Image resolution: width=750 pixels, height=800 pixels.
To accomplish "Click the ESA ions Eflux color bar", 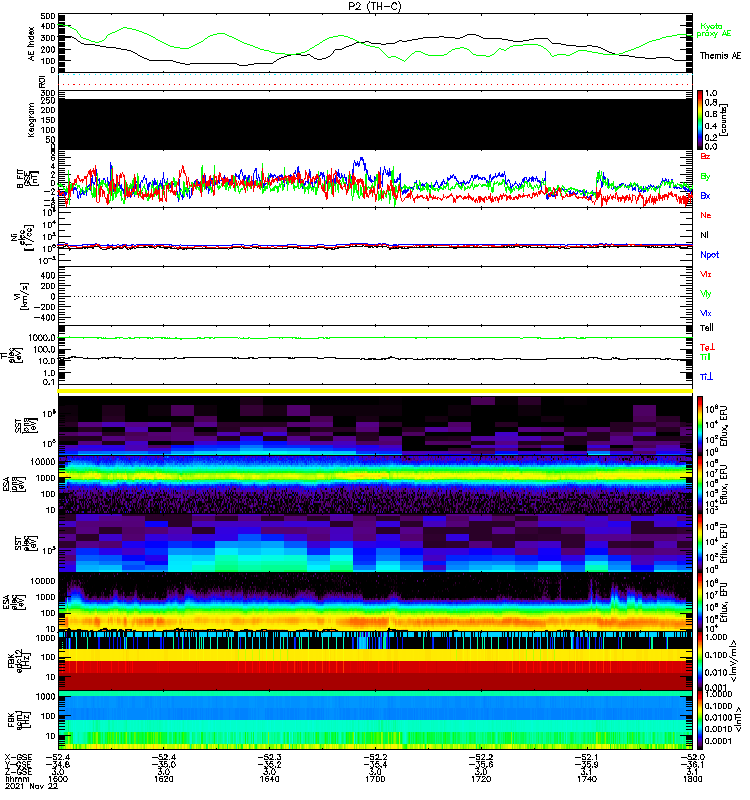I will (x=700, y=484).
